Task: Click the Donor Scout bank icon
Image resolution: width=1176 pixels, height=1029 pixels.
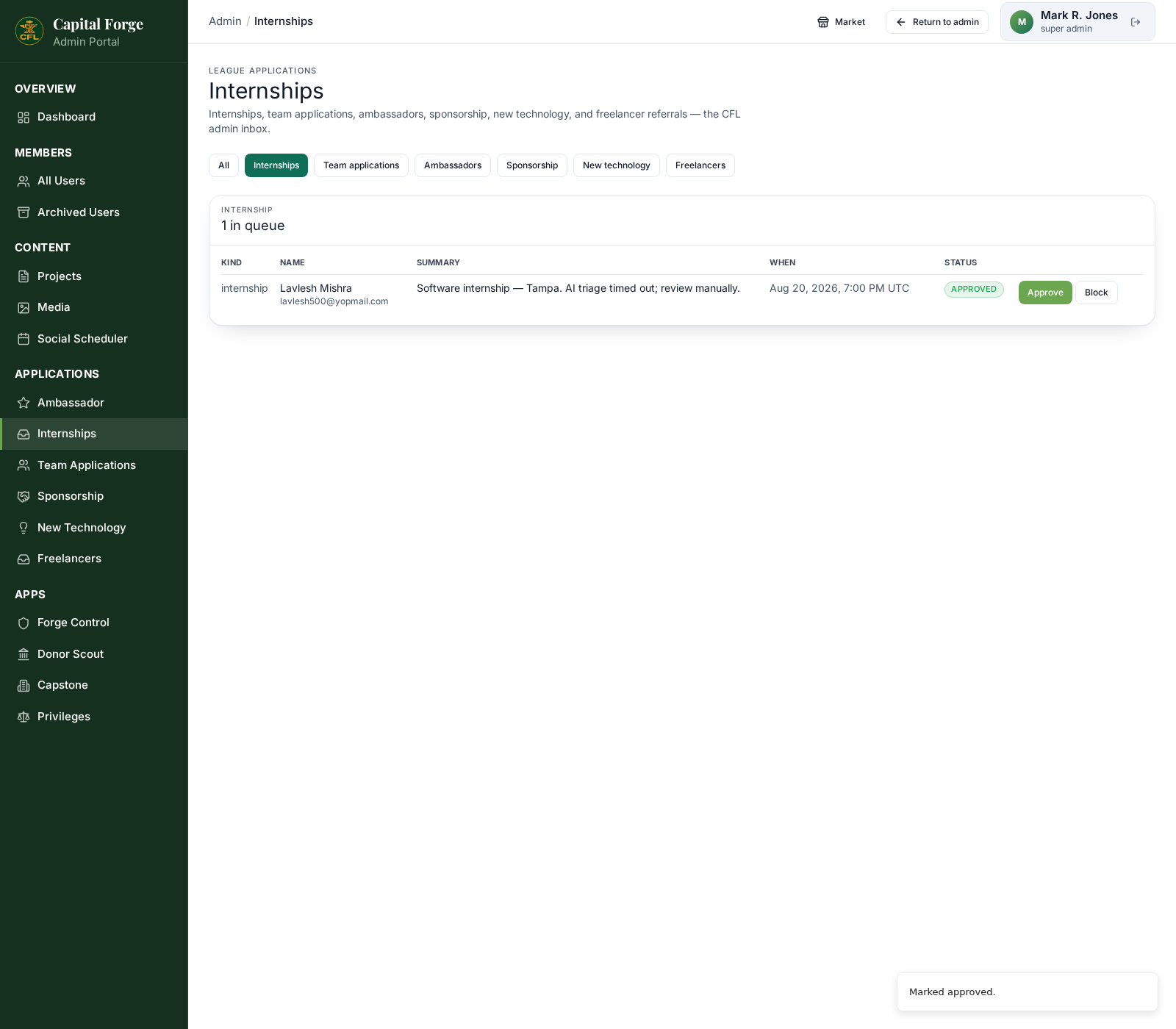Action: pyautogui.click(x=24, y=654)
